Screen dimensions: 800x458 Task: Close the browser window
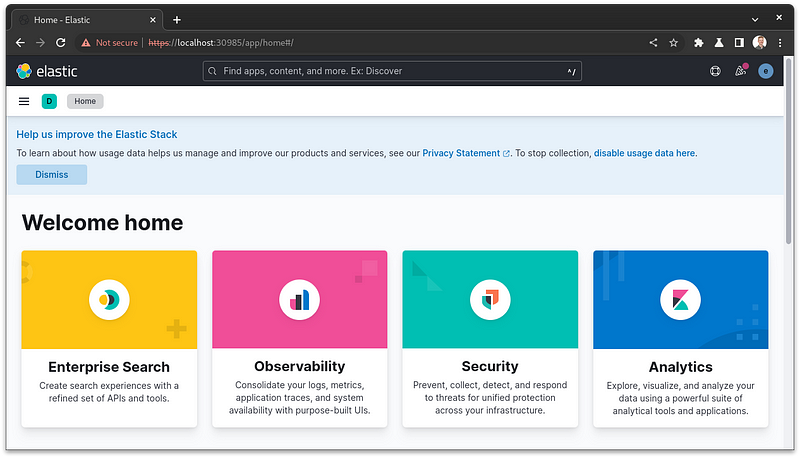(779, 18)
